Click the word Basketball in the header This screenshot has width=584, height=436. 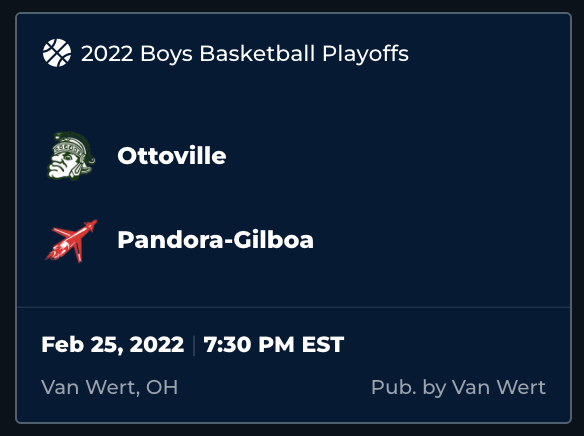point(257,53)
